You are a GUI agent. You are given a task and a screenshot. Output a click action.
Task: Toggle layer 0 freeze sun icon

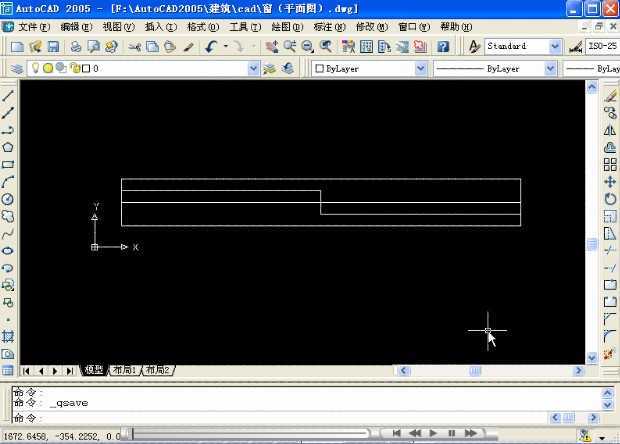[x=48, y=68]
